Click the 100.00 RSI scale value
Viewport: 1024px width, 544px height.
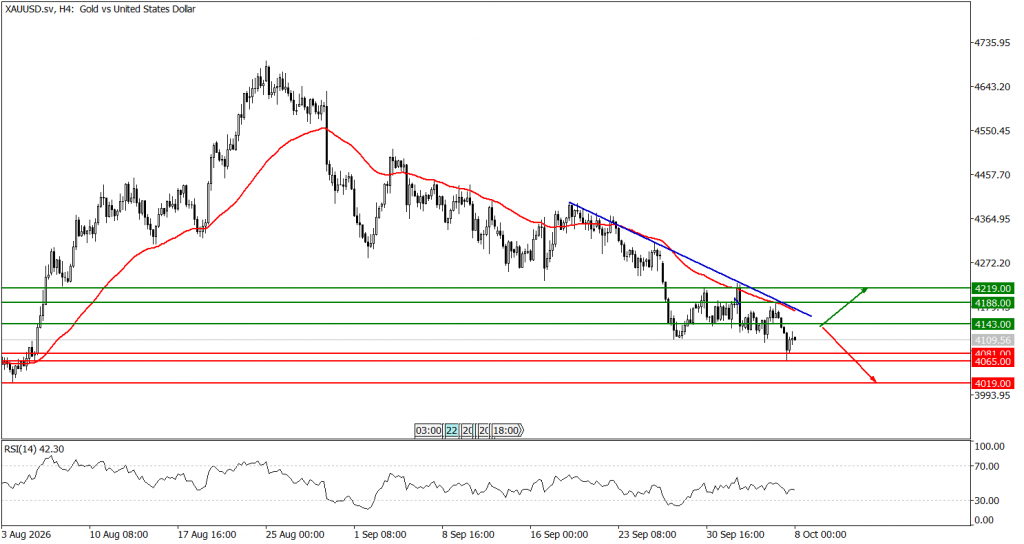click(990, 447)
